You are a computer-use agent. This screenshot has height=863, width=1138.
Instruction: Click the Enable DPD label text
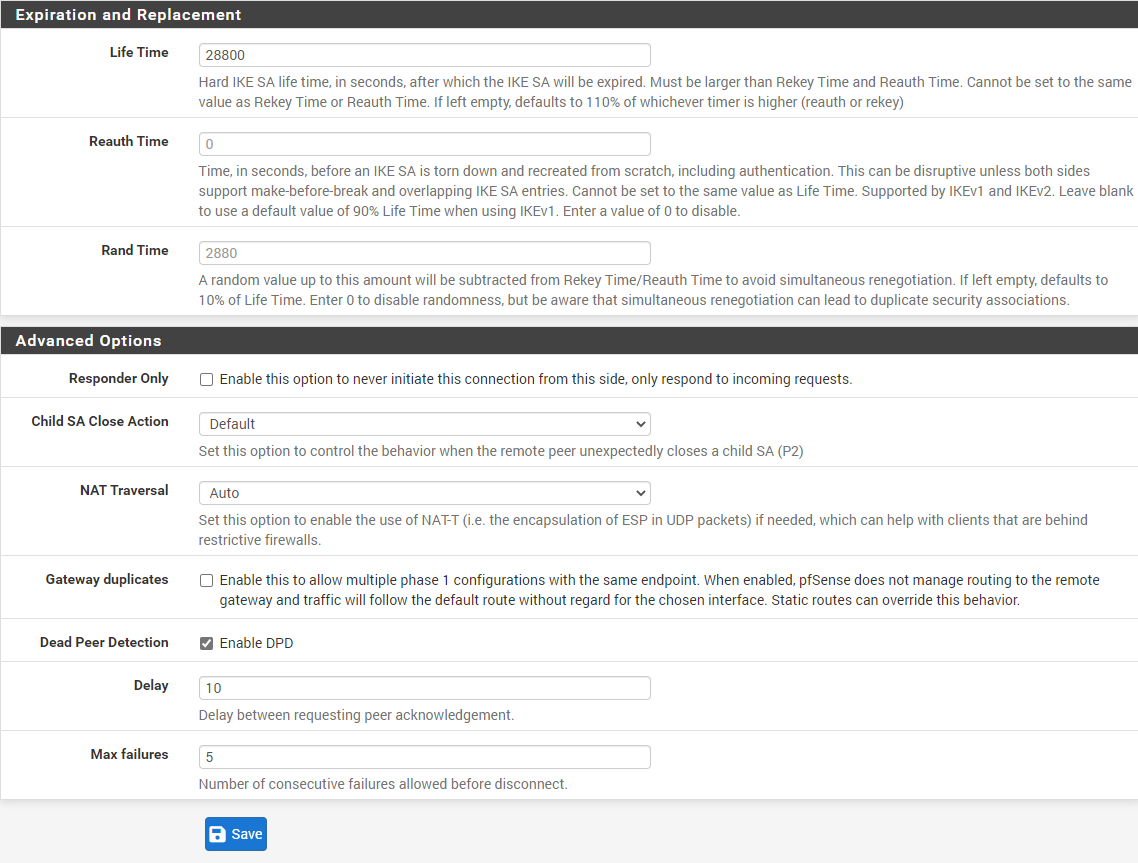coord(256,643)
